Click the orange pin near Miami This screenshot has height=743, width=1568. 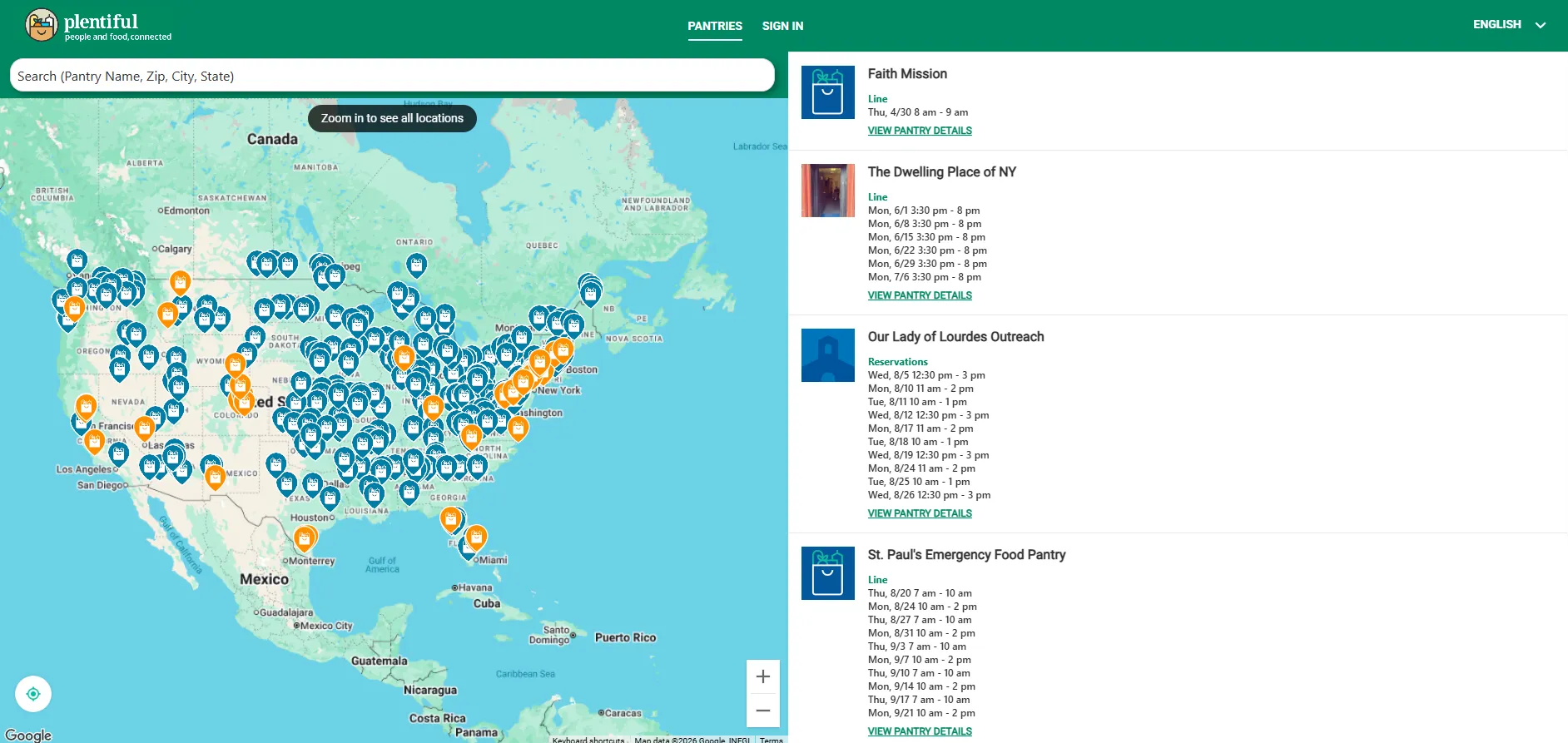click(x=476, y=537)
